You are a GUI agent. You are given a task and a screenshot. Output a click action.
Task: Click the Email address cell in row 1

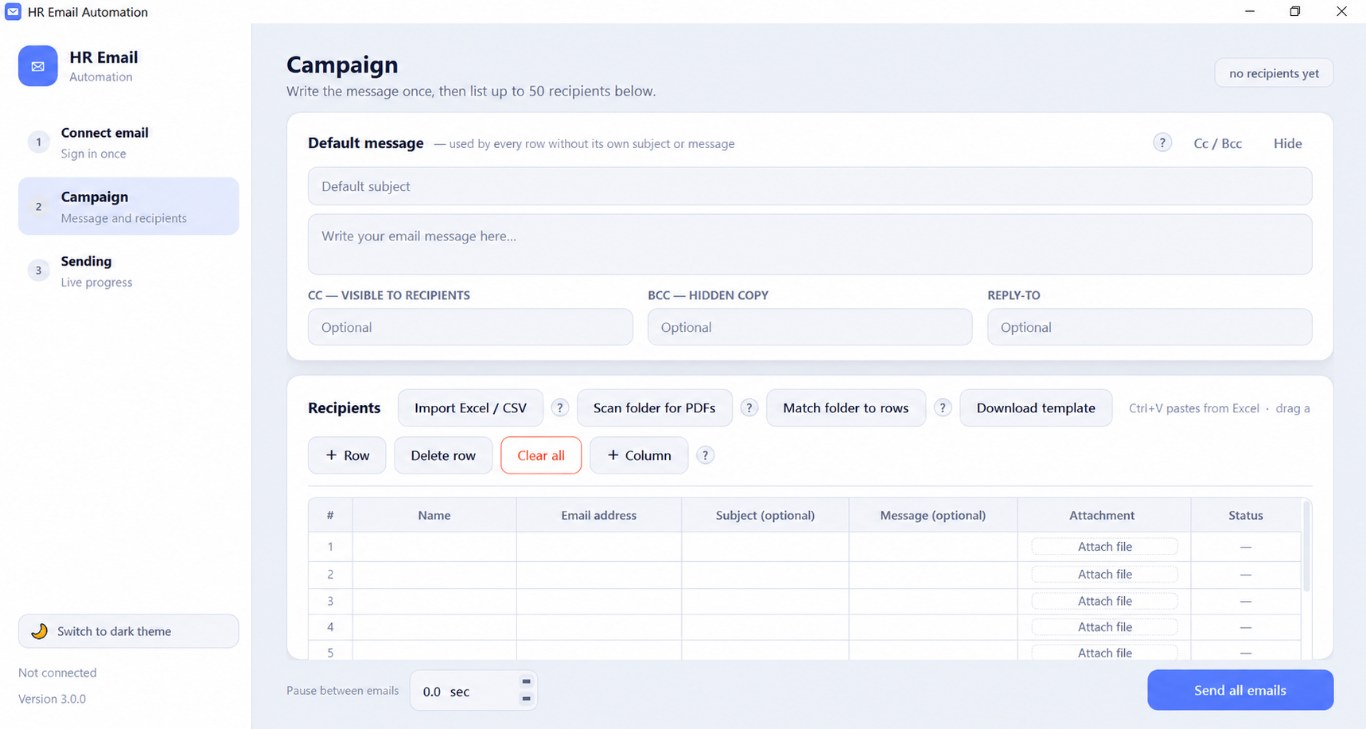click(599, 547)
